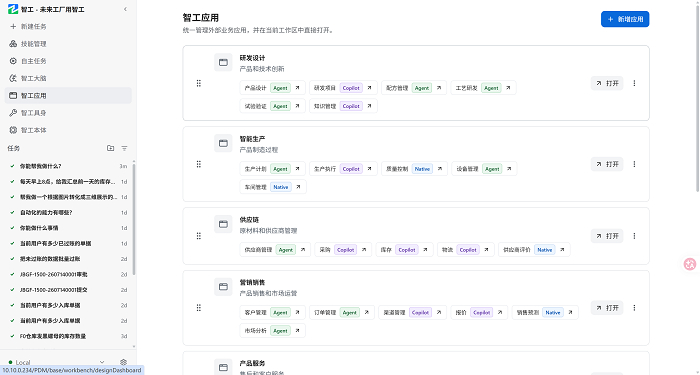This screenshot has width=700, height=375.
Task: Collapse the sidebar with the top chevron
Action: (125, 9)
